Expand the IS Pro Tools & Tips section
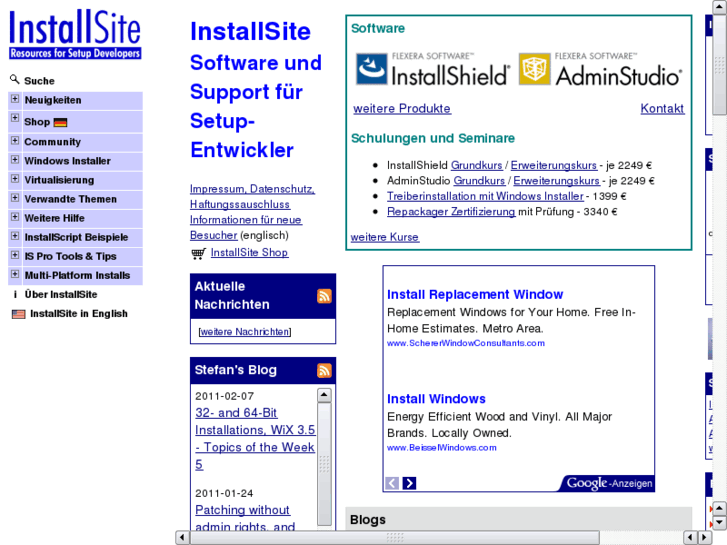Screen dimensions: 727x545 (x=15, y=255)
